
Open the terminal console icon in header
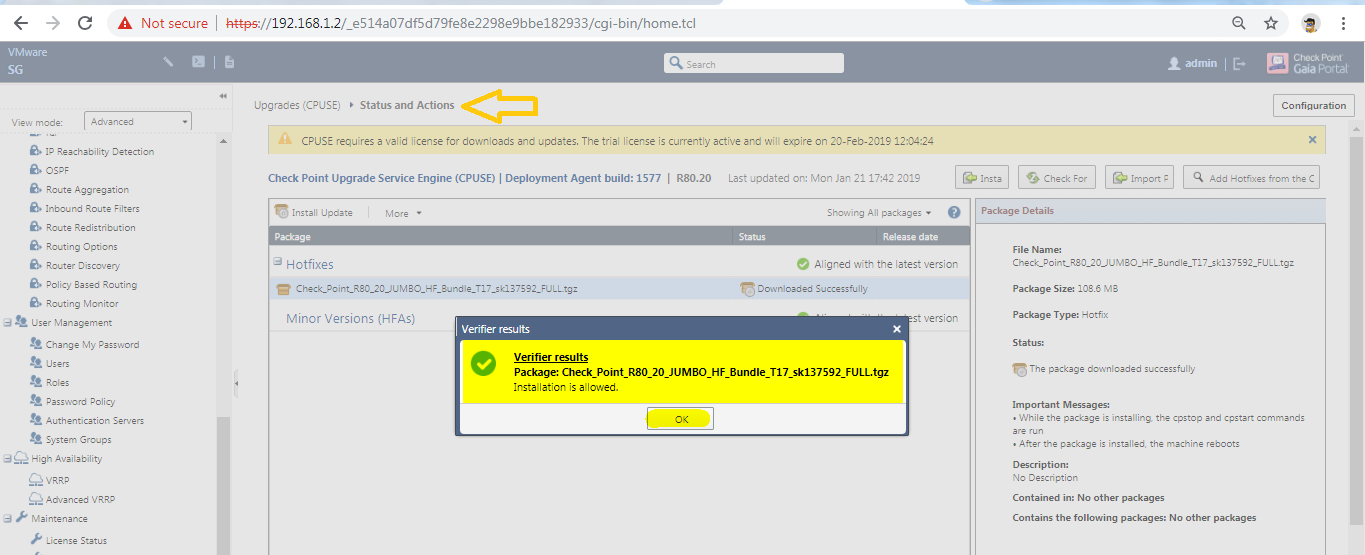tap(199, 62)
